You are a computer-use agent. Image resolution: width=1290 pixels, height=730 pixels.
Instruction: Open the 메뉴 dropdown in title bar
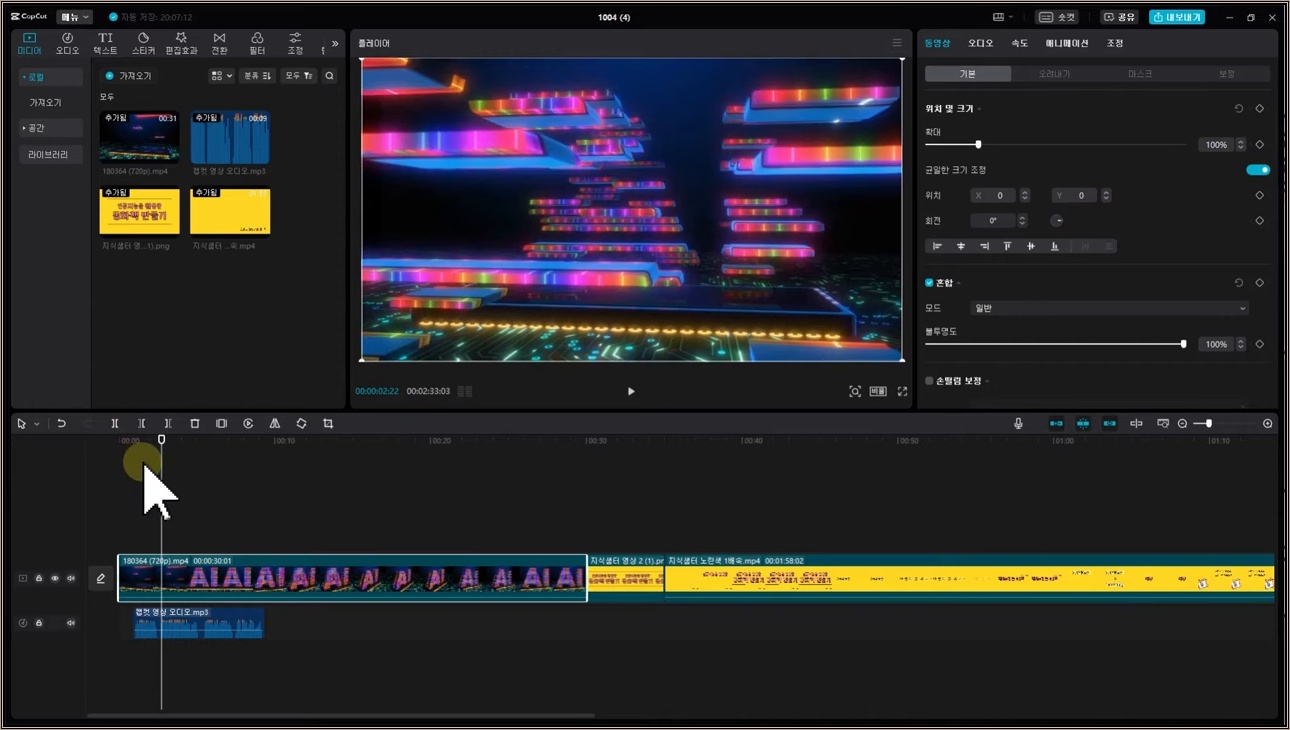(74, 17)
